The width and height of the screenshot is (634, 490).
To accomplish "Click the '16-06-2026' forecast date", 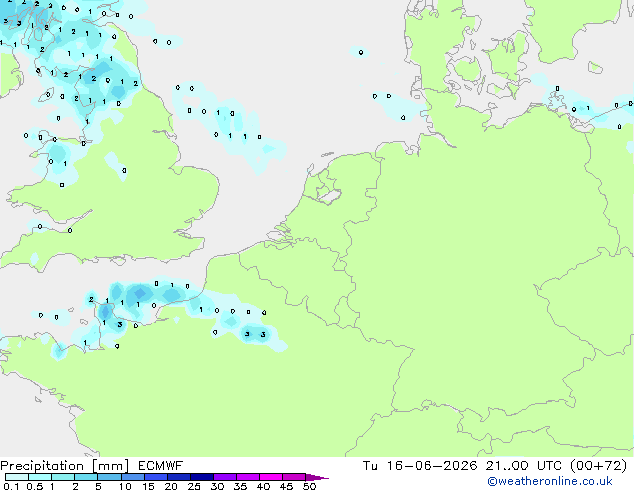I will click(432, 466).
